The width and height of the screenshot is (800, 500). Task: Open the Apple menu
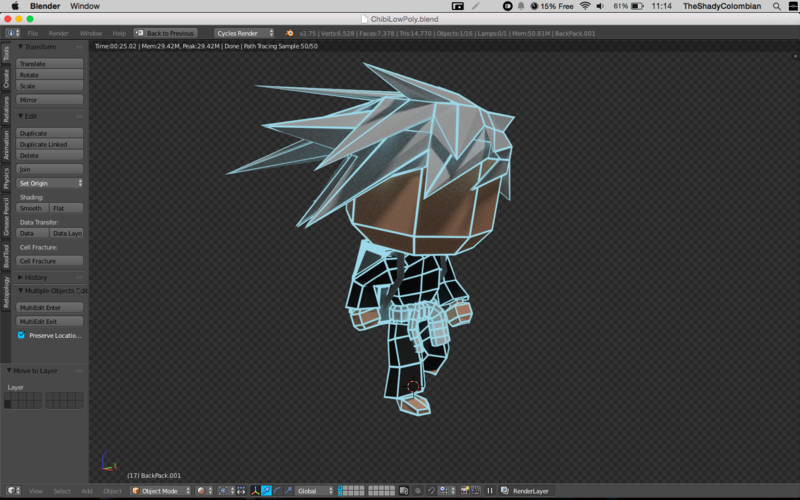coord(15,6)
